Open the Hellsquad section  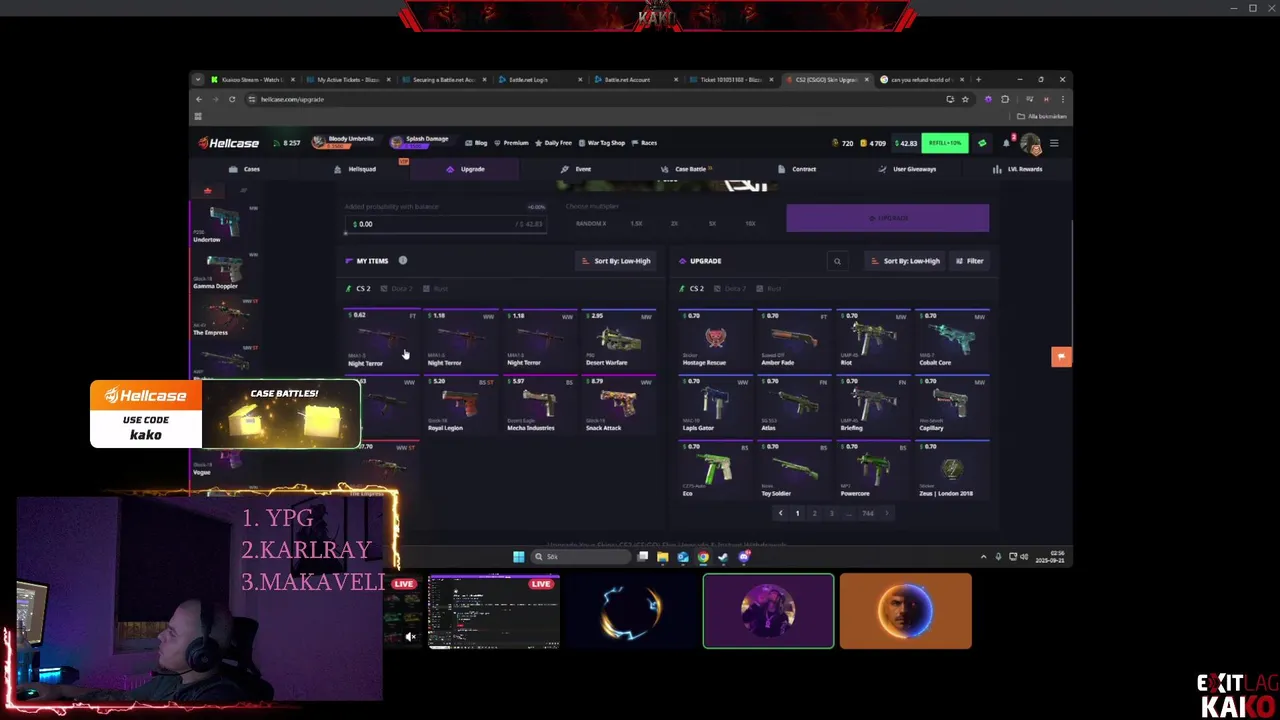point(355,169)
